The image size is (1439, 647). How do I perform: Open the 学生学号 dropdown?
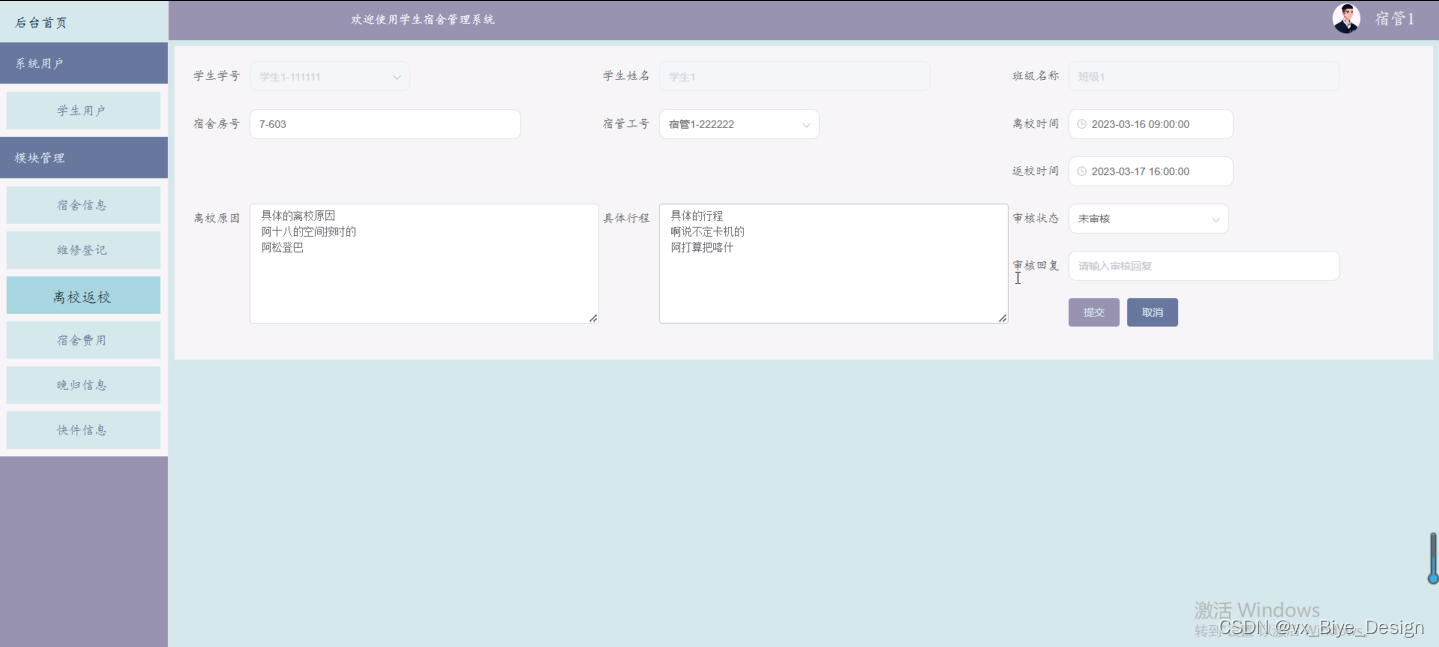(x=330, y=76)
